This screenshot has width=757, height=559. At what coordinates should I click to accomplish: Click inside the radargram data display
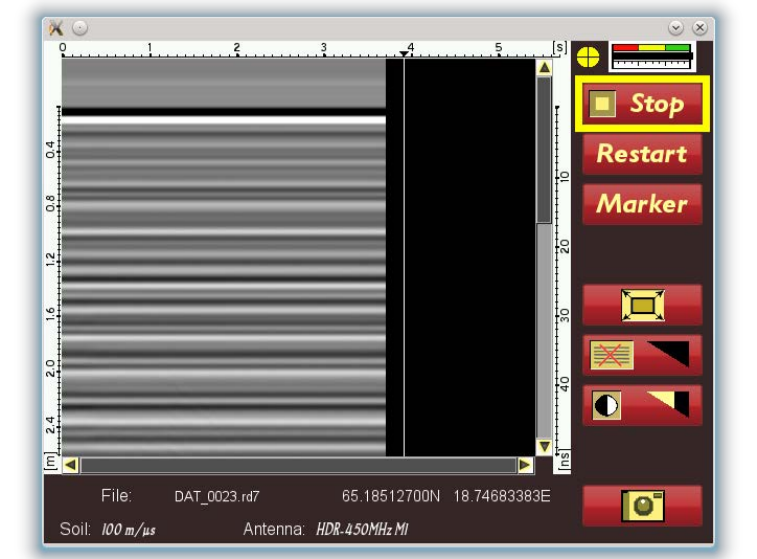(298, 257)
